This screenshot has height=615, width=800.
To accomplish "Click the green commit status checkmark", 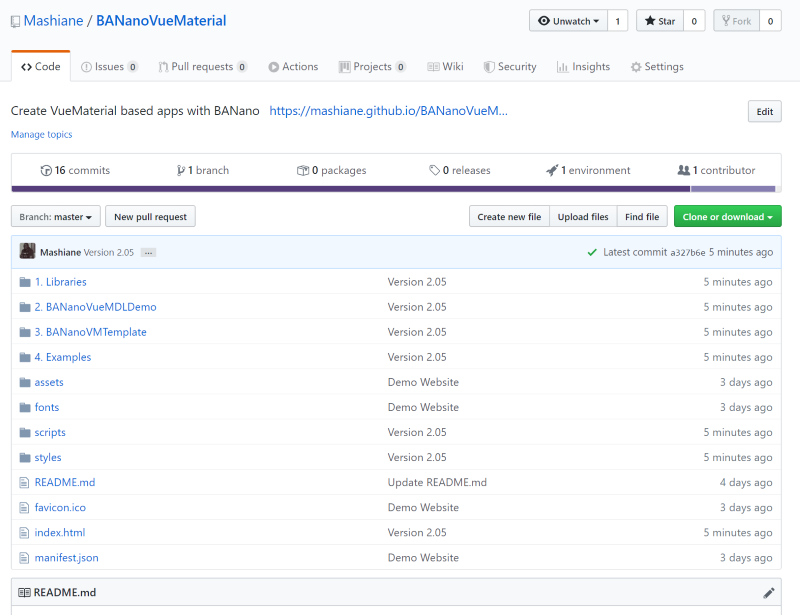I will click(x=592, y=252).
